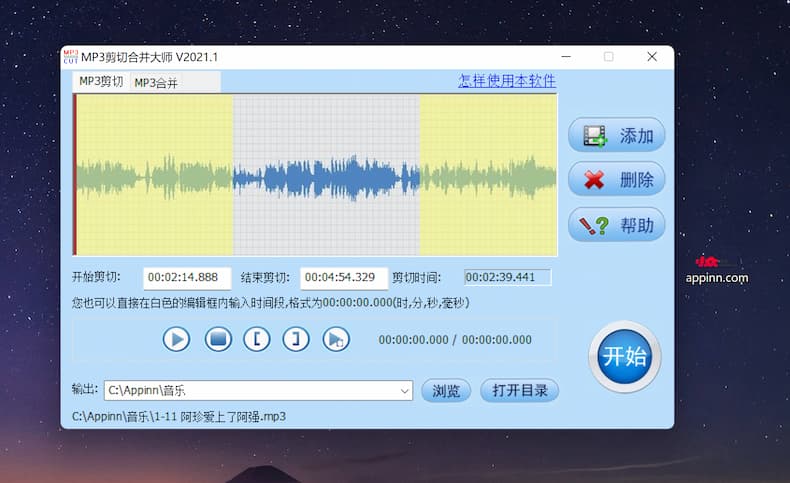The width and height of the screenshot is (790, 483).
Task: Open the 怎样使用本软件 link
Action: click(x=506, y=81)
